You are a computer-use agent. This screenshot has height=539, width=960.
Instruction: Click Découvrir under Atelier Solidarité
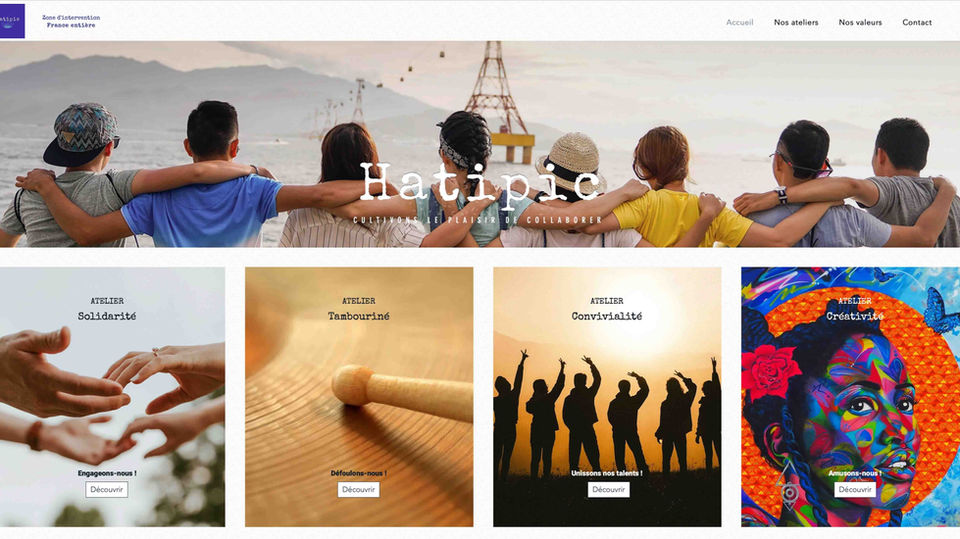pyautogui.click(x=107, y=489)
